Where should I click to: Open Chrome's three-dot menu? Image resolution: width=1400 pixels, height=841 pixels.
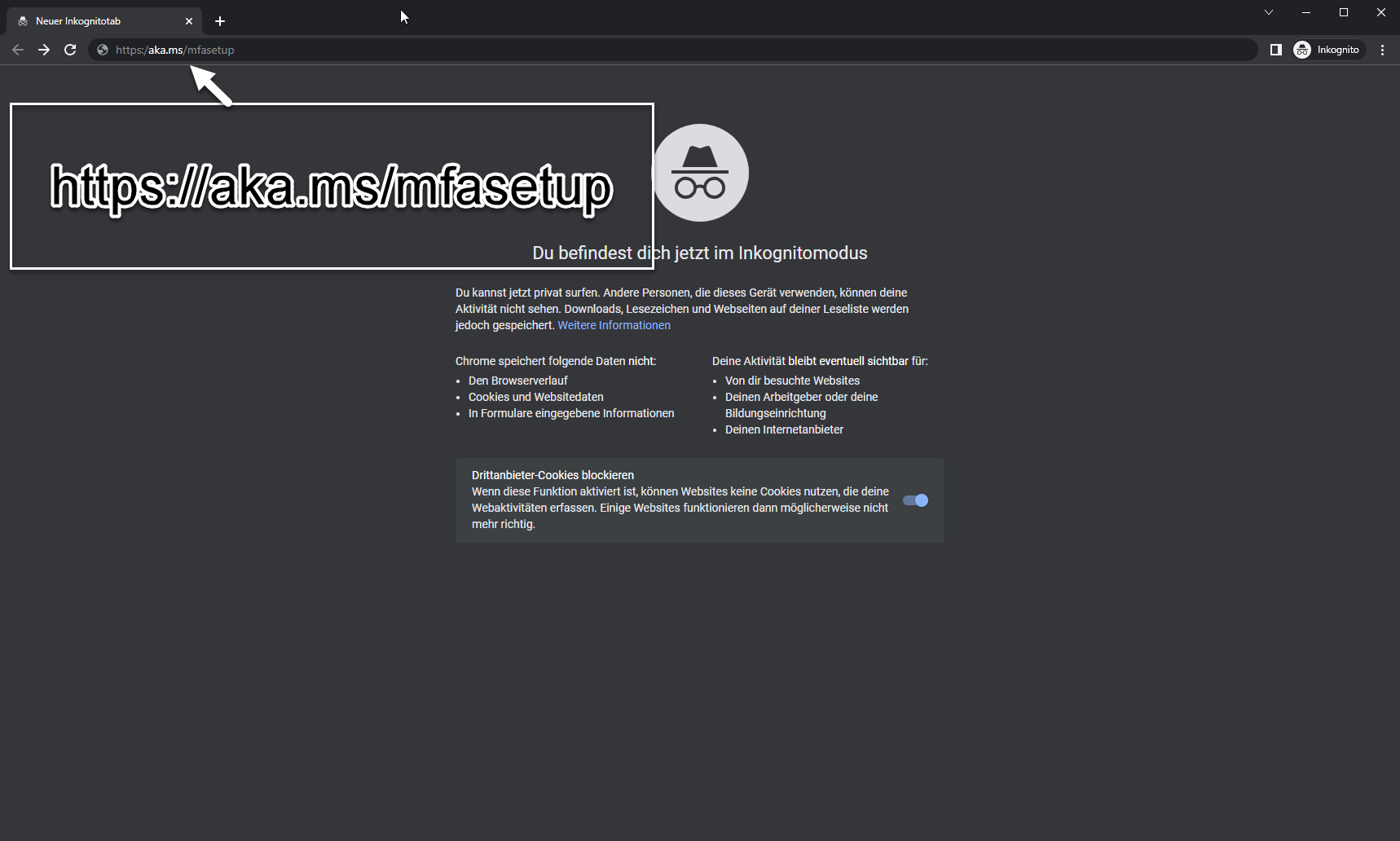[x=1382, y=50]
